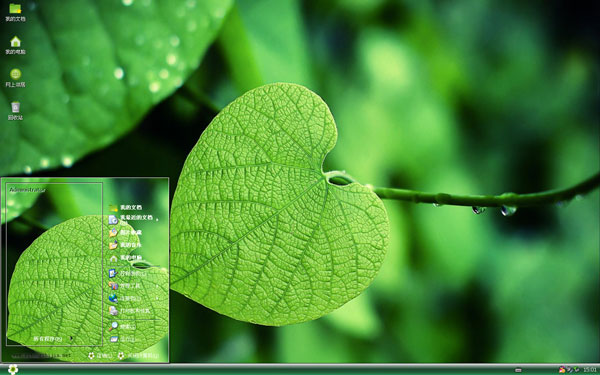Screen dimensions: 600x375
Task: Open My Pictures entry in Start menu
Action: pos(126,232)
